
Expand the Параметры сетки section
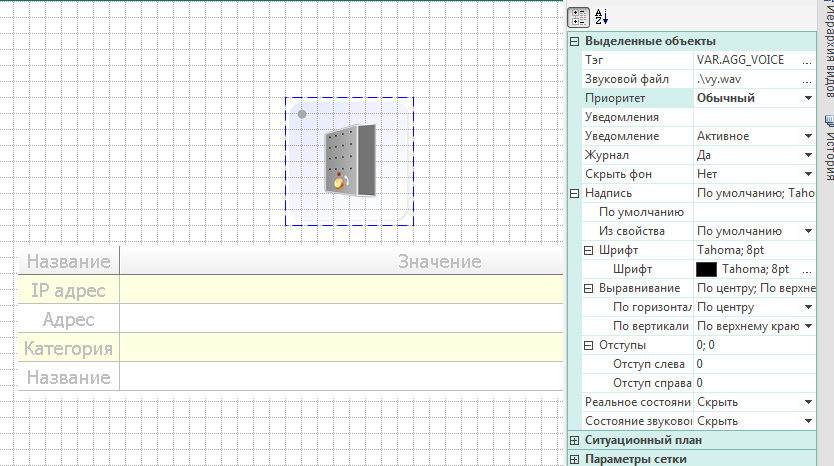(574, 459)
